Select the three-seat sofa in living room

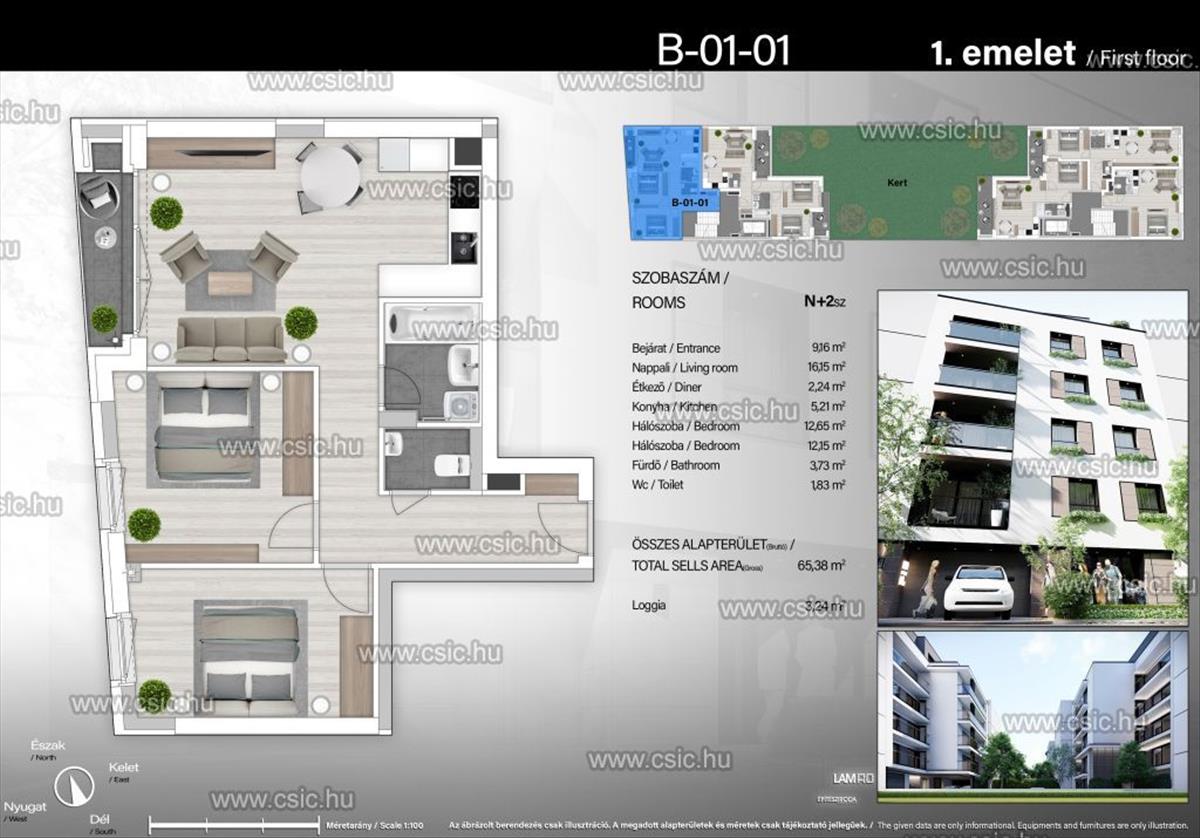(x=231, y=339)
